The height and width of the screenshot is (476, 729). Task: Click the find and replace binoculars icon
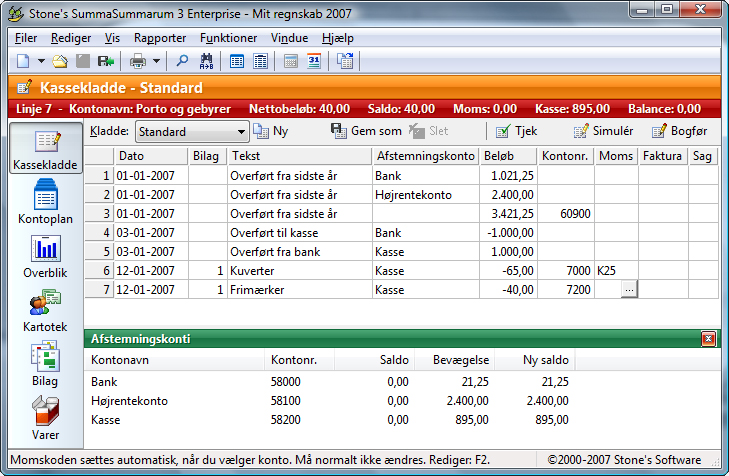tap(206, 61)
